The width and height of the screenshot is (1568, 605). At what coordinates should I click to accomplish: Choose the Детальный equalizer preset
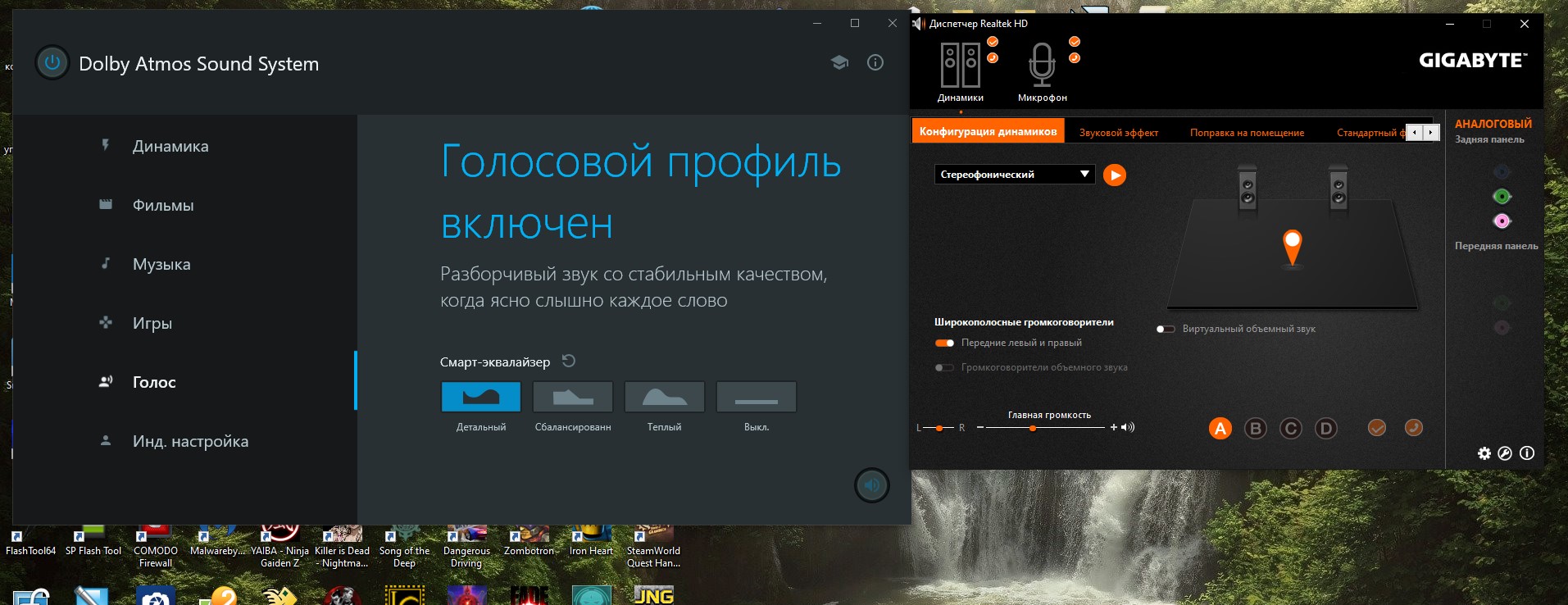[481, 397]
